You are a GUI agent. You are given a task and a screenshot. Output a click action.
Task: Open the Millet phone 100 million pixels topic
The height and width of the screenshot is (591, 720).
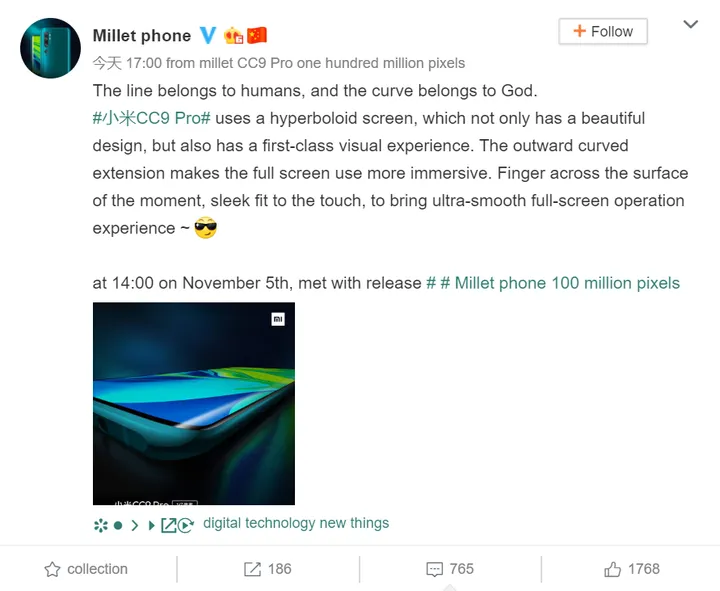[567, 283]
